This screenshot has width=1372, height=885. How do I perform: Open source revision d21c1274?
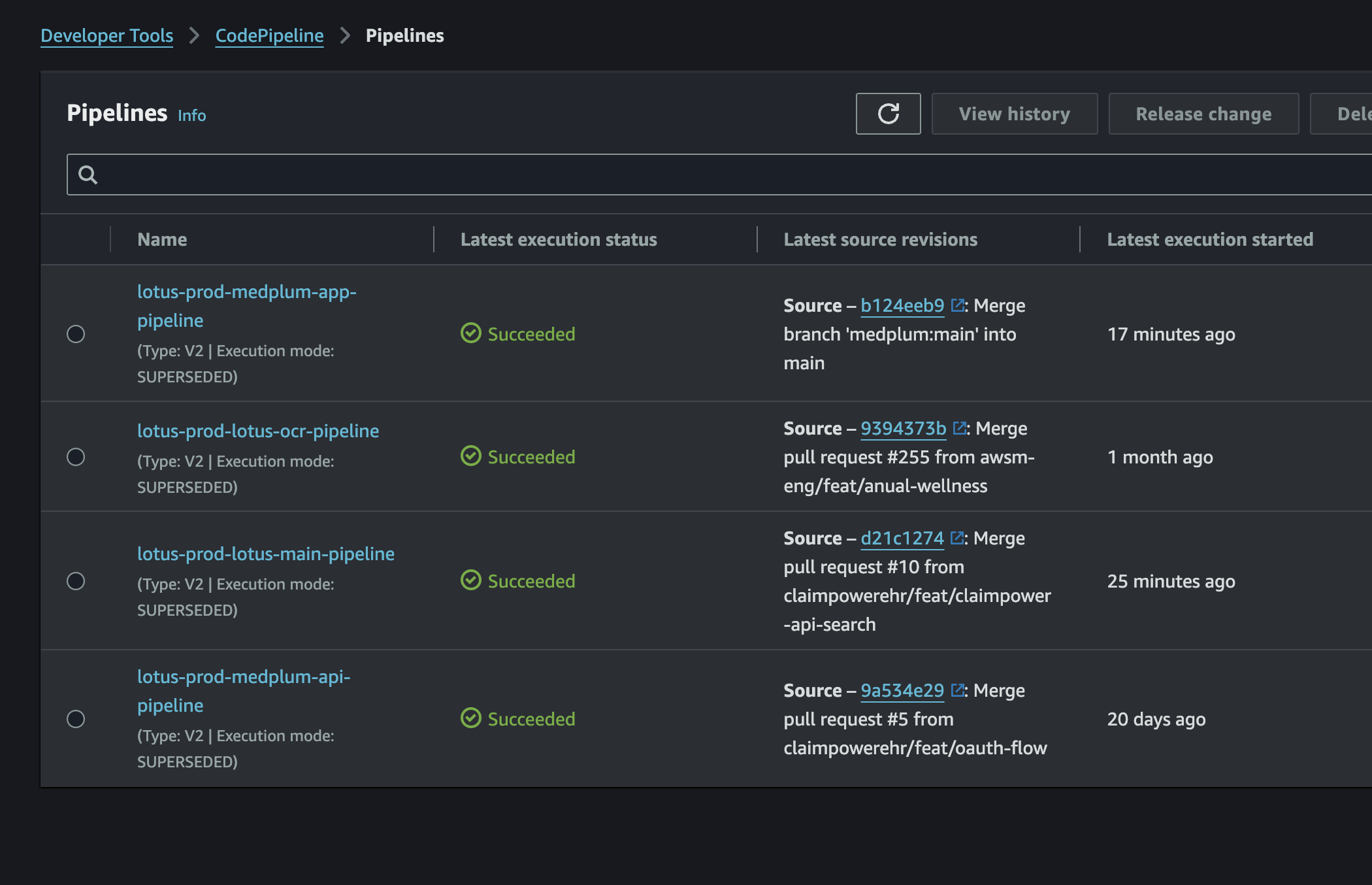click(902, 538)
